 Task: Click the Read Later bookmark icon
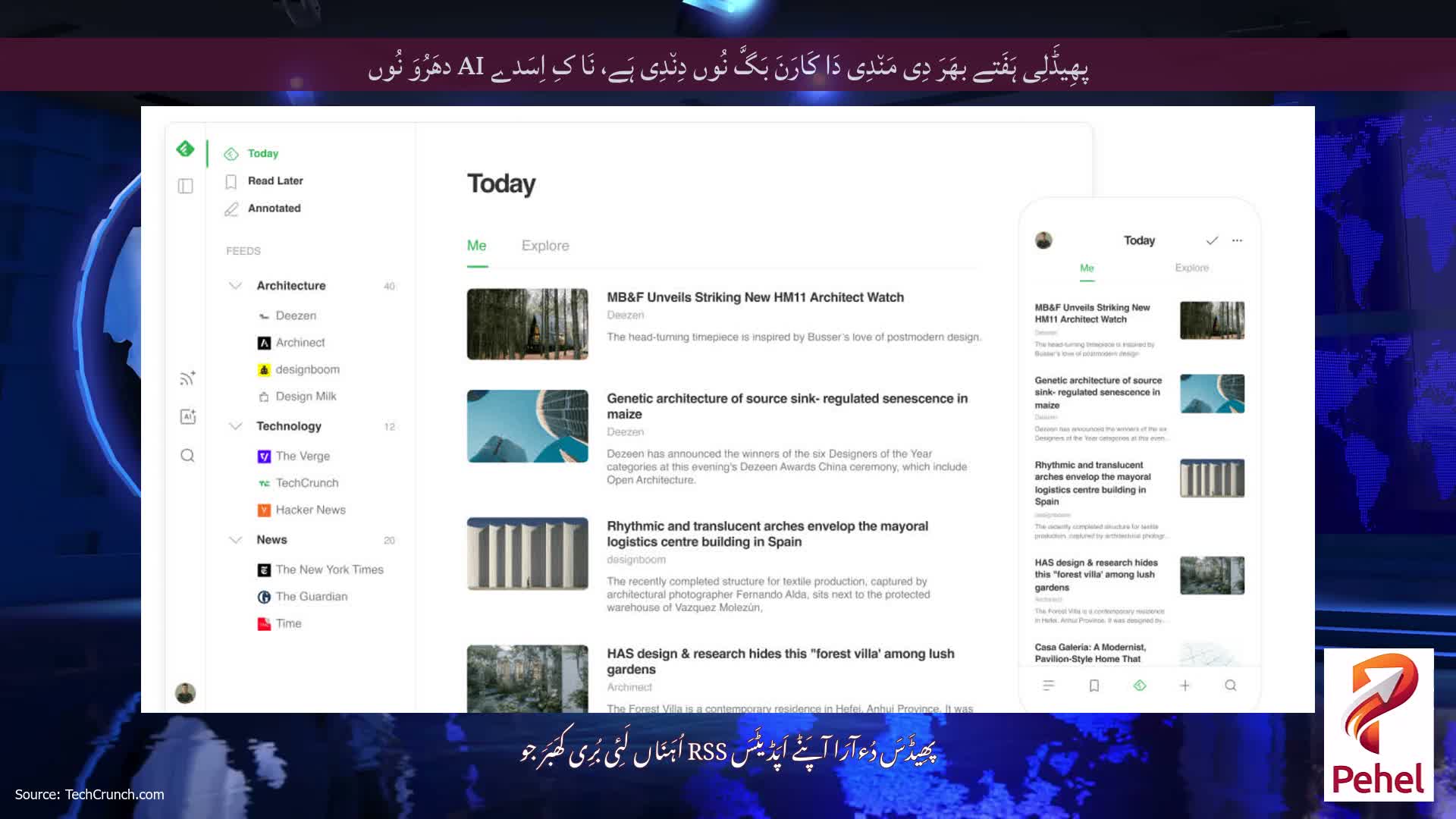click(x=231, y=181)
